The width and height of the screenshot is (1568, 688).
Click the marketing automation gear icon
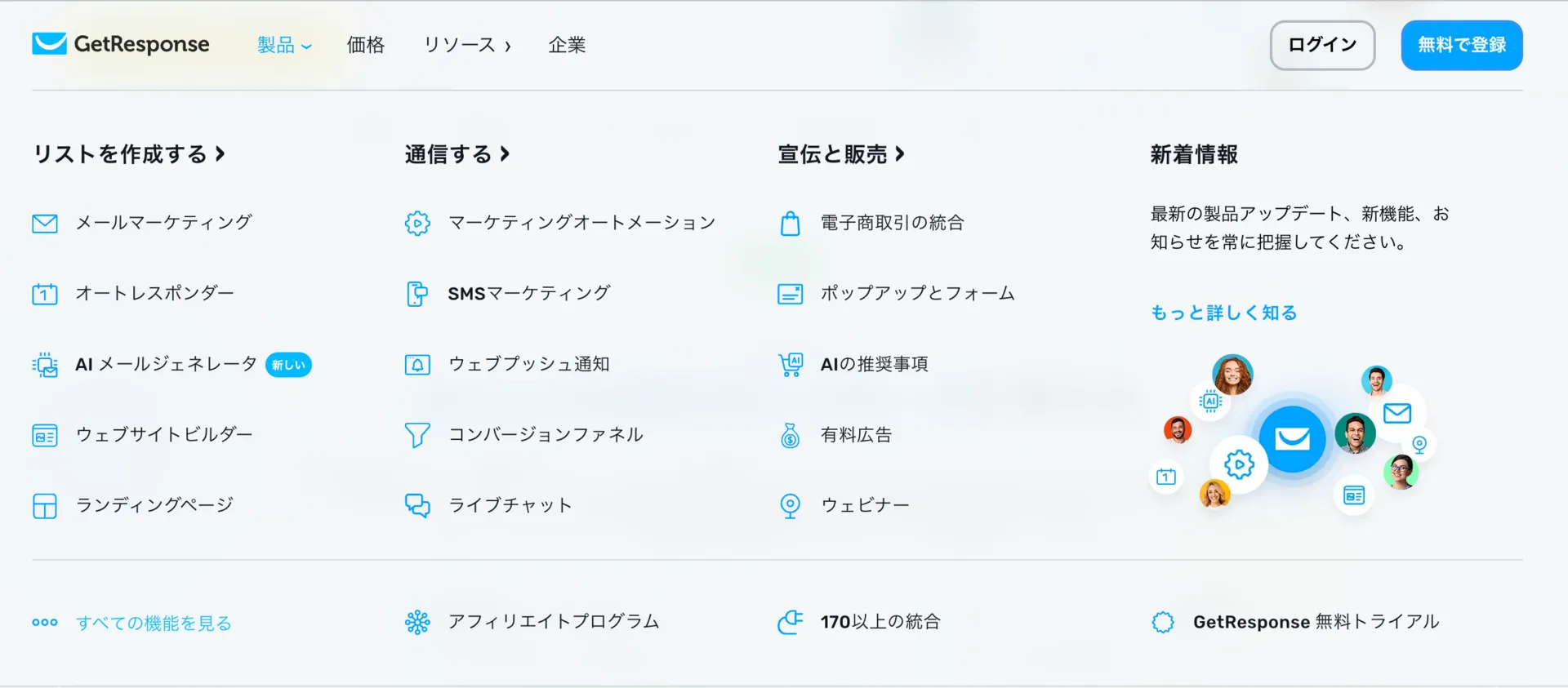[x=417, y=223]
